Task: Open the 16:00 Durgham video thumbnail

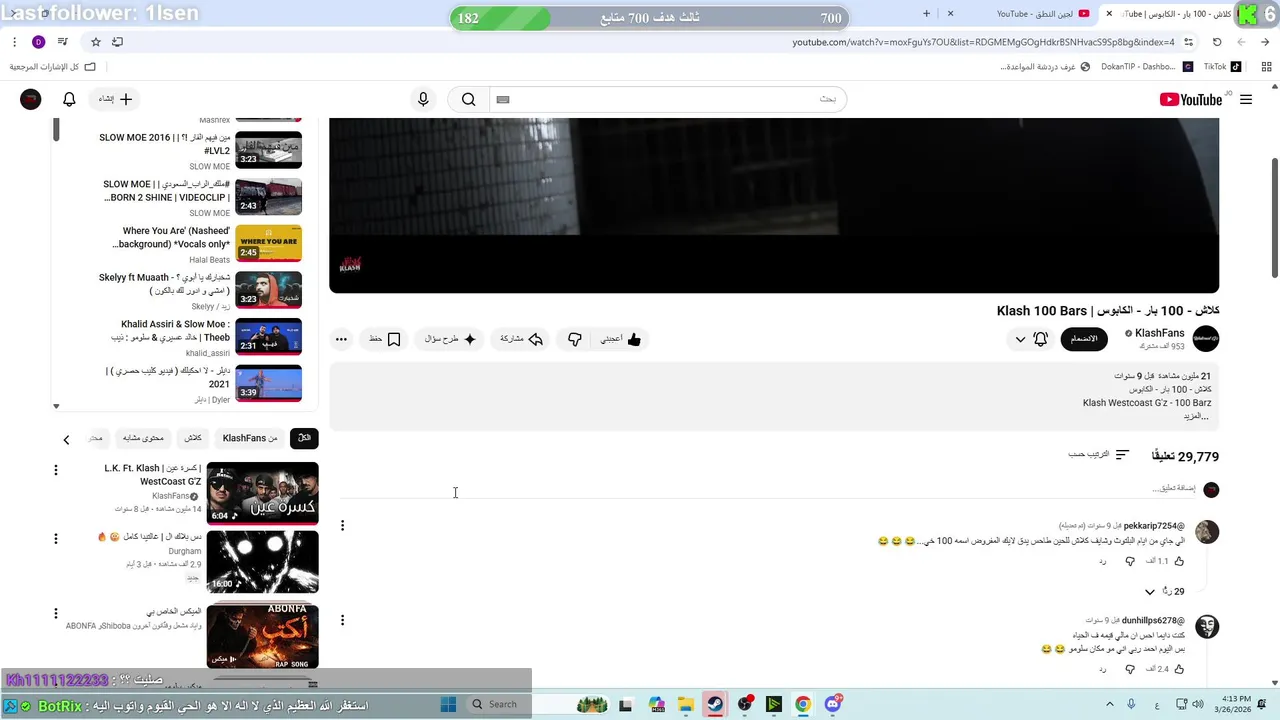Action: click(262, 561)
